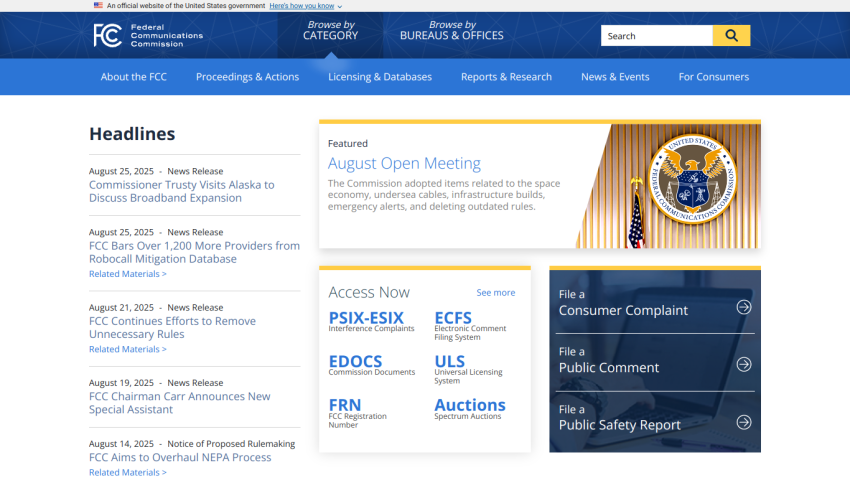
Task: Open the "Here's how you know" link
Action: point(301,6)
